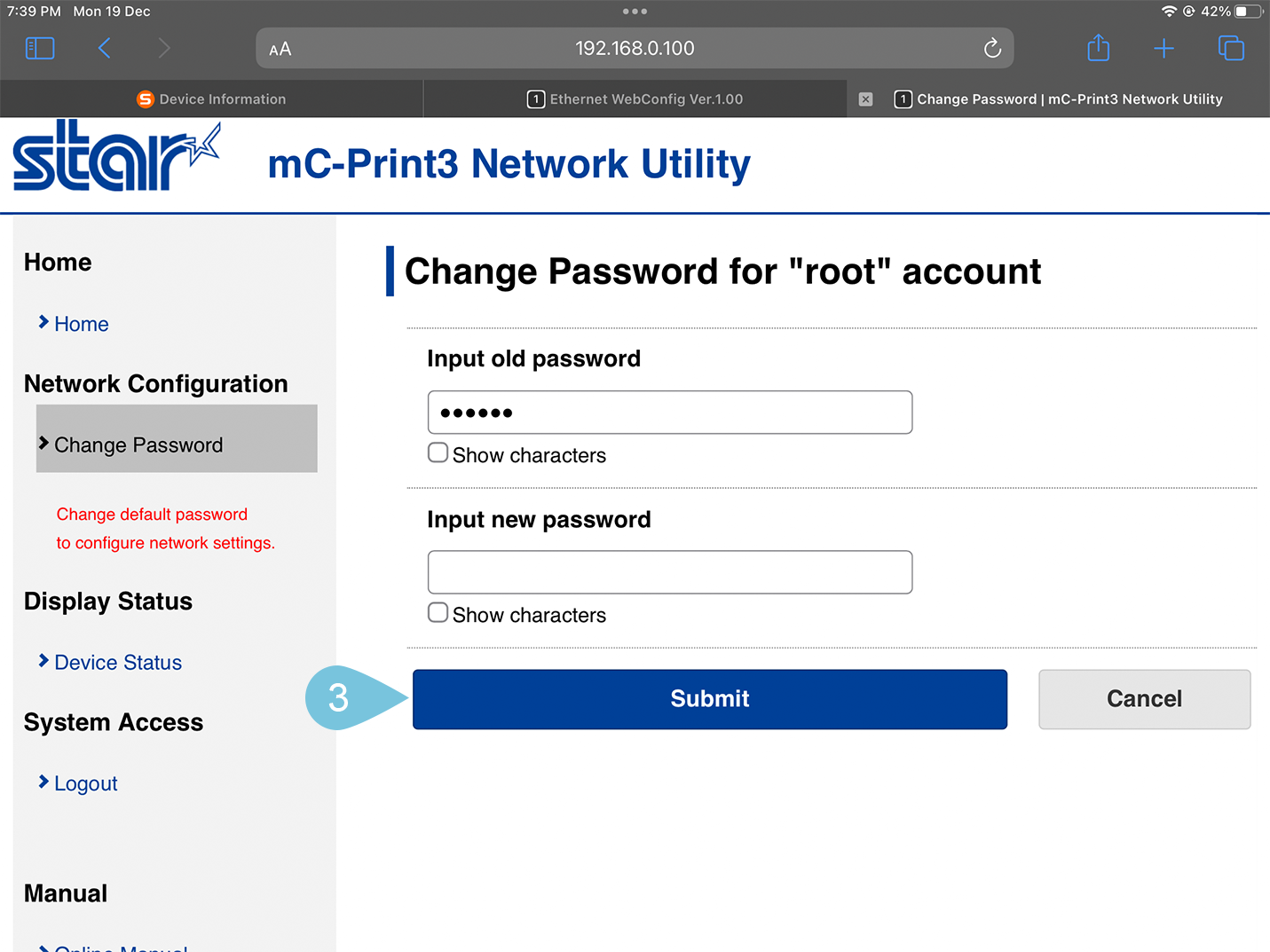Image resolution: width=1270 pixels, height=952 pixels.
Task: Open the Safari sidebar panel icon
Action: (x=40, y=48)
